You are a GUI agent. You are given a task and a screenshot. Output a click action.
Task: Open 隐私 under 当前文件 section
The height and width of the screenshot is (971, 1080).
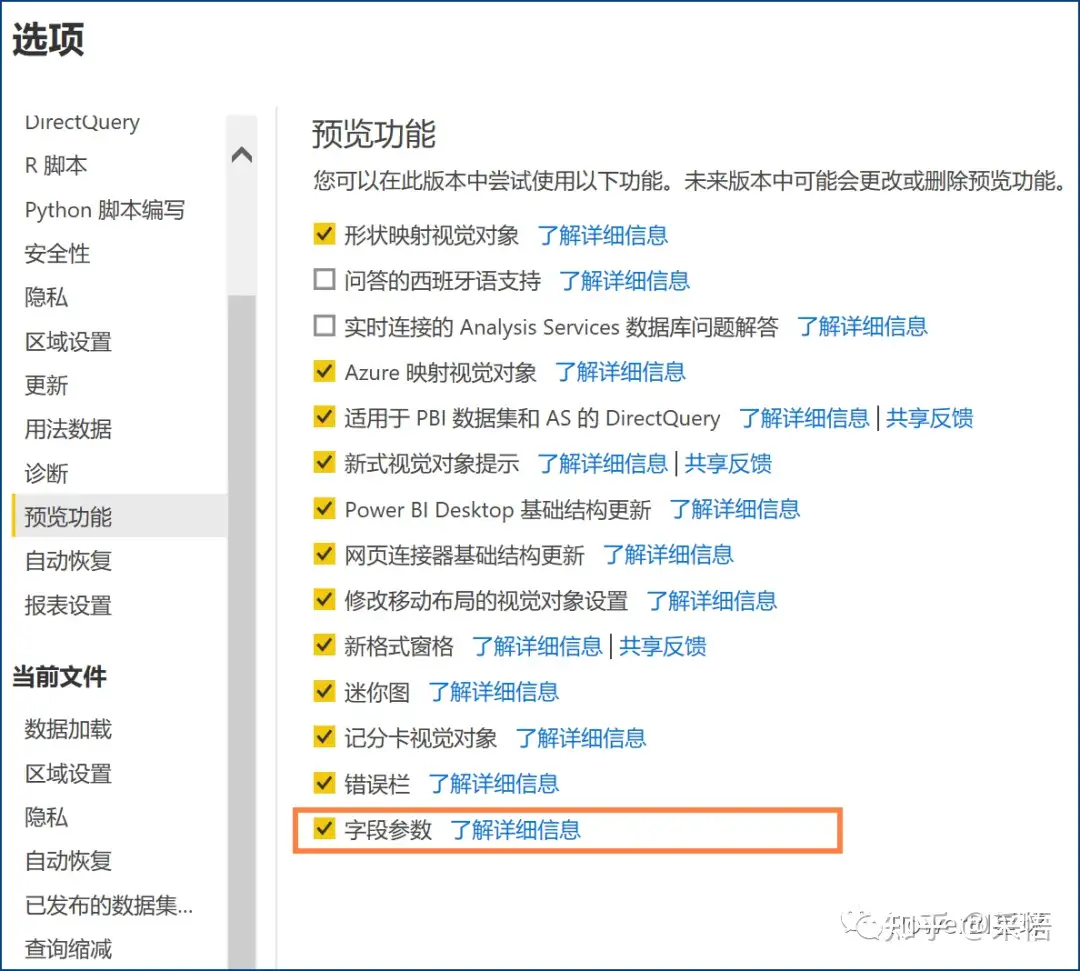coord(46,817)
